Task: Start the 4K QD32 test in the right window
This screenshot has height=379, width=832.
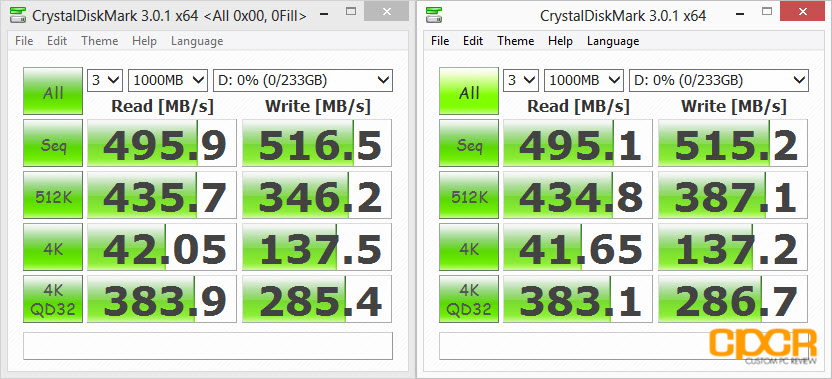Action: pyautogui.click(x=469, y=299)
